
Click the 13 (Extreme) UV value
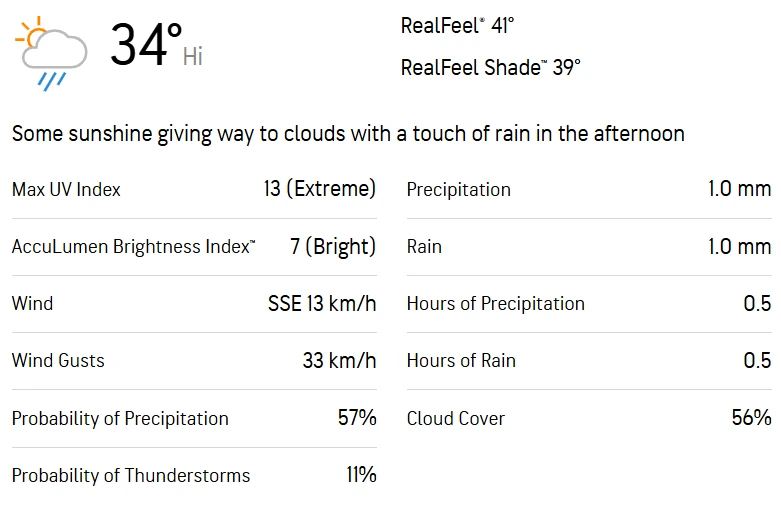[x=320, y=189]
